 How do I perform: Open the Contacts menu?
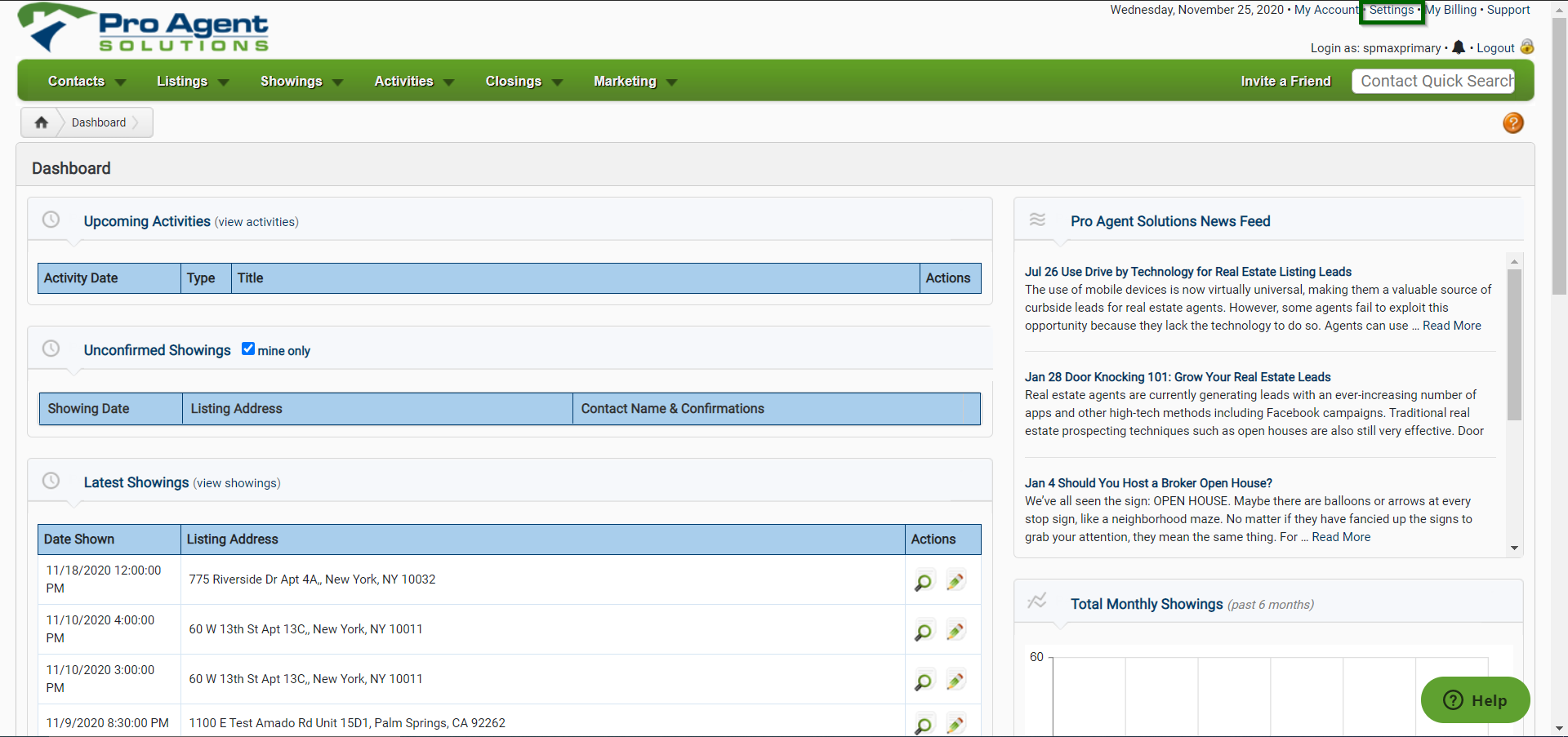[76, 81]
